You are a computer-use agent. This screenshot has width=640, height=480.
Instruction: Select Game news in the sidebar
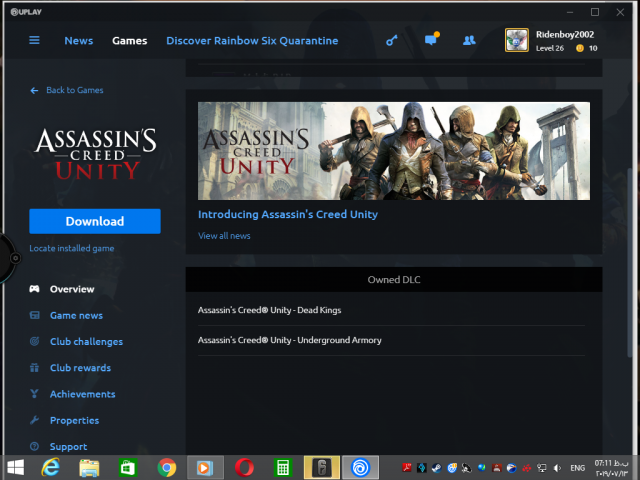pyautogui.click(x=76, y=315)
